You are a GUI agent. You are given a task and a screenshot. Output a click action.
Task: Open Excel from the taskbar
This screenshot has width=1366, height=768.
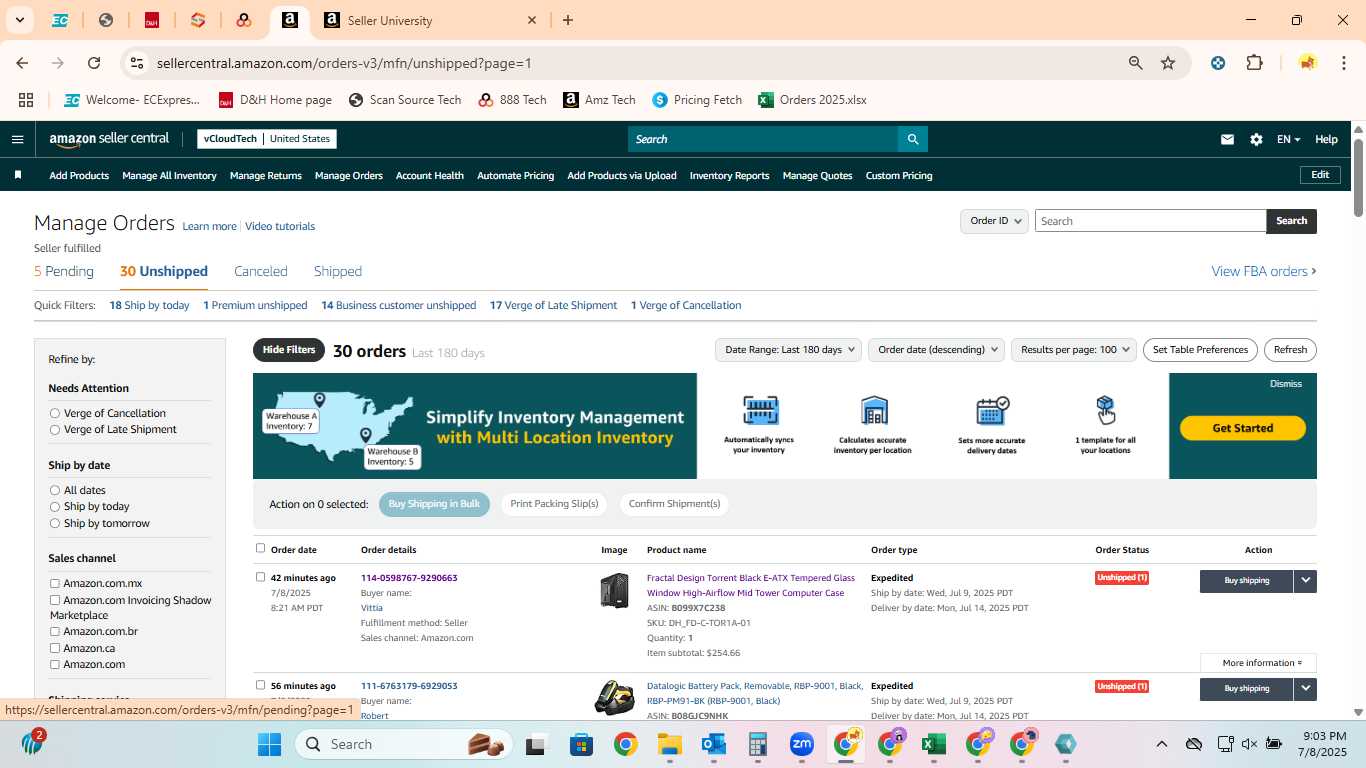(934, 744)
